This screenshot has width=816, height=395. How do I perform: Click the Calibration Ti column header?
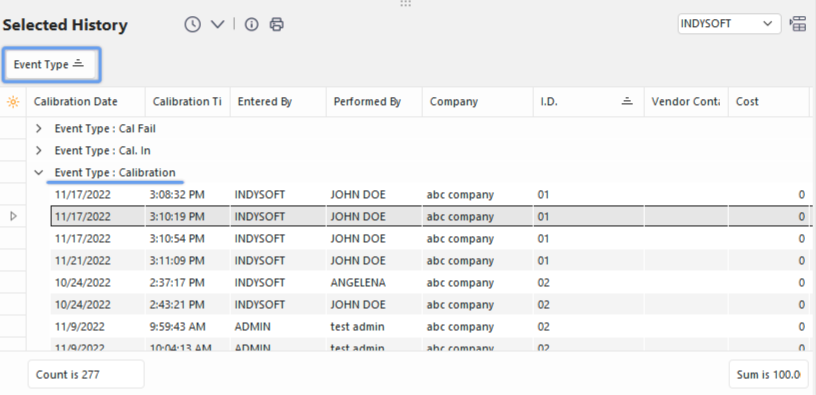pyautogui.click(x=188, y=102)
